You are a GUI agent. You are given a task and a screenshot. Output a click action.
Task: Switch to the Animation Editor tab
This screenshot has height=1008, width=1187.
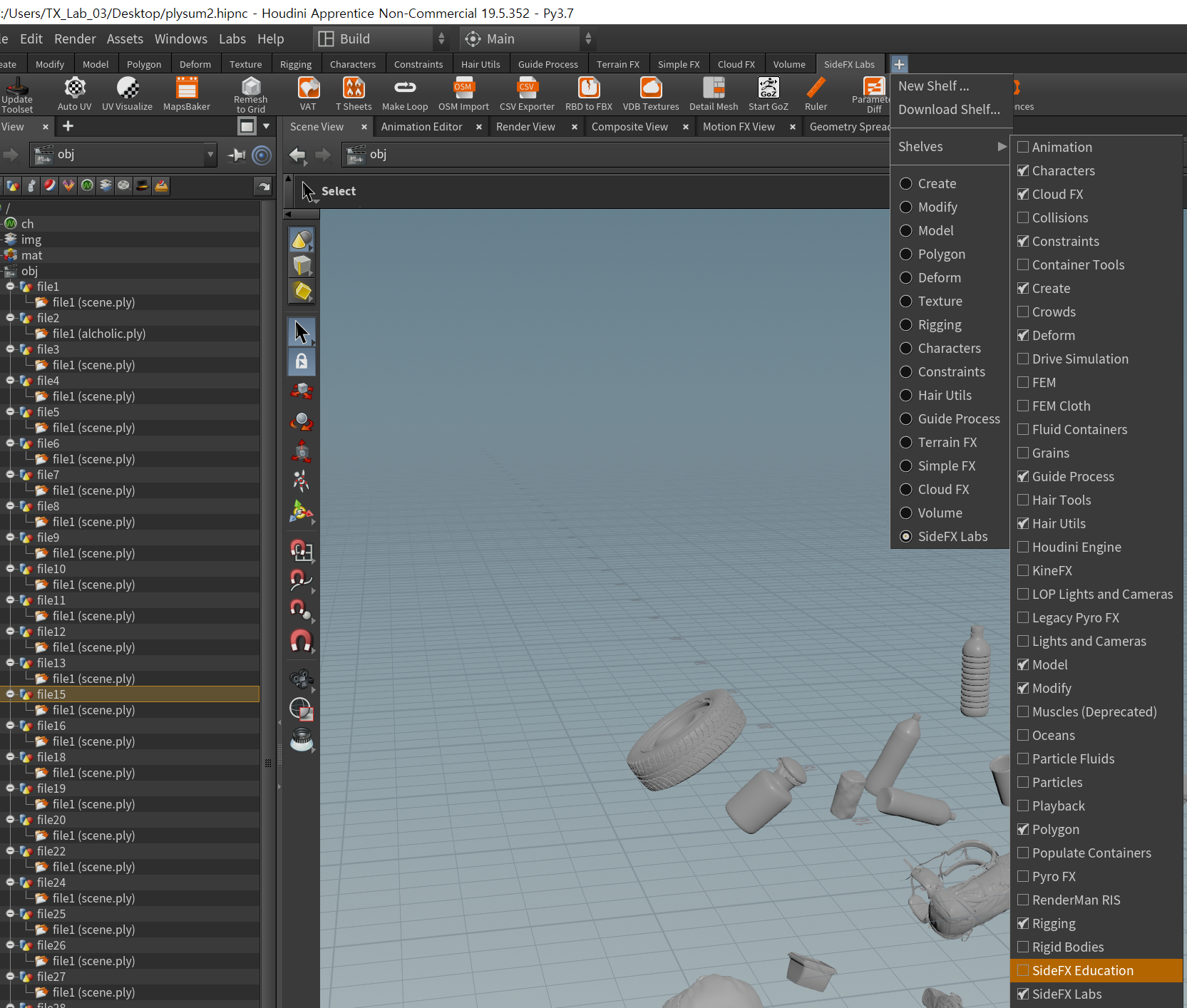pyautogui.click(x=422, y=126)
